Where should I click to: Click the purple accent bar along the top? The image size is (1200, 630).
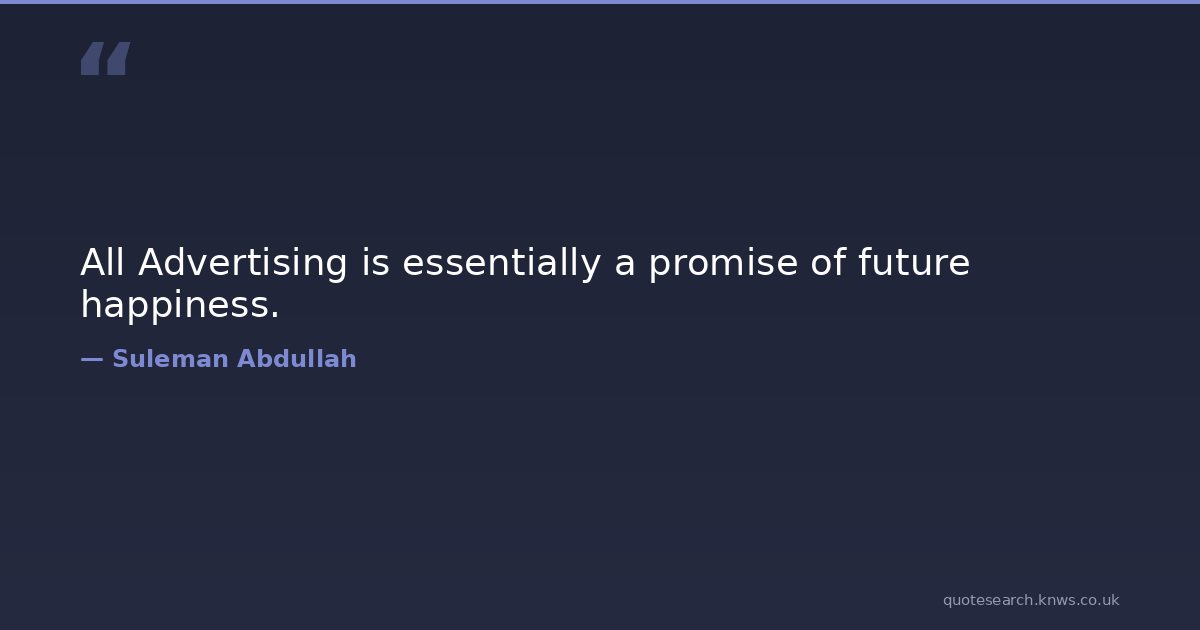[600, 2]
